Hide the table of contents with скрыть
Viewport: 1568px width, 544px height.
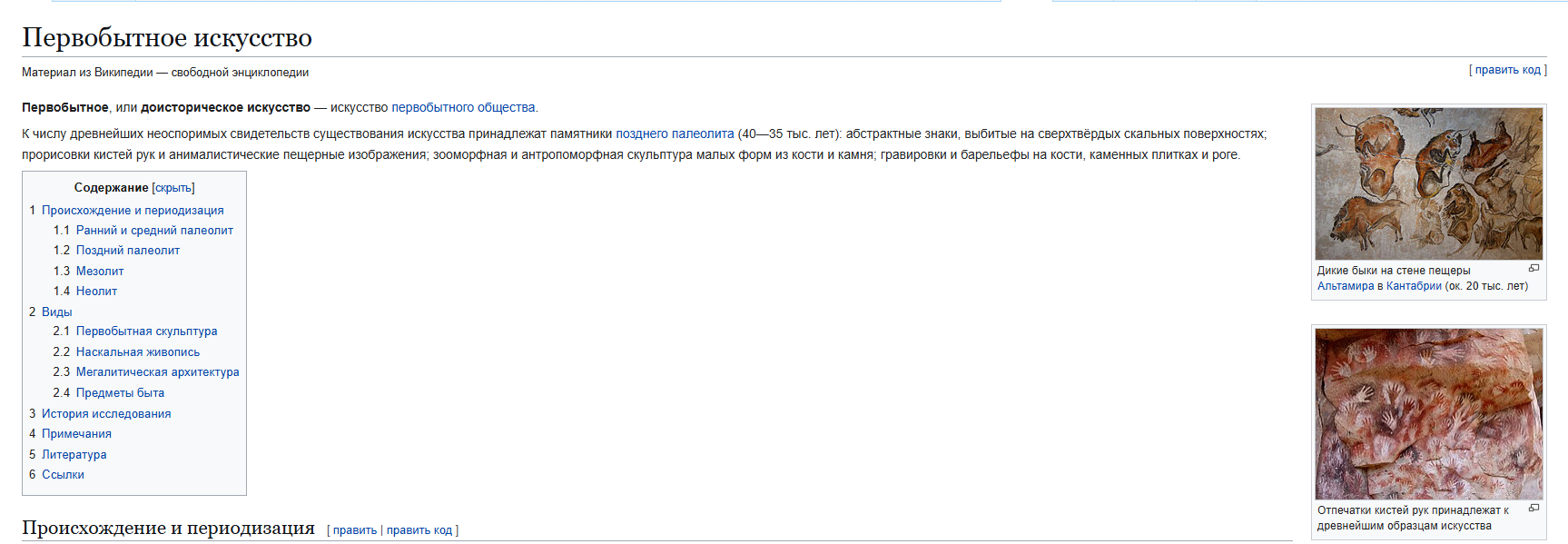173,188
